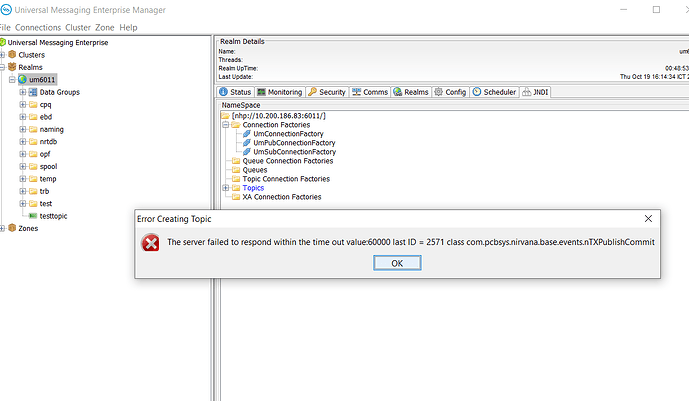Switch to the Config tab
Image resolution: width=689 pixels, height=401 pixels.
pyautogui.click(x=450, y=92)
